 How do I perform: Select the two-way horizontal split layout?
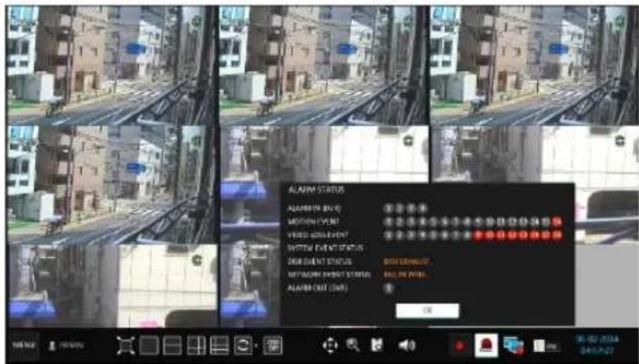point(172,346)
